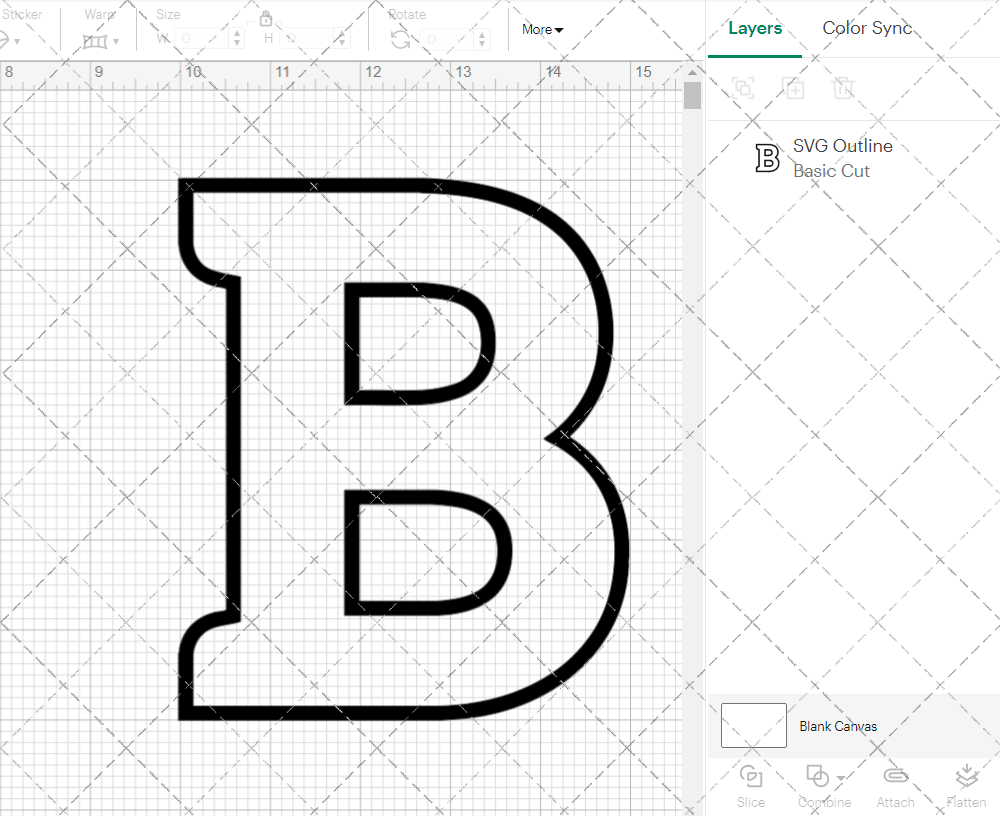Screen dimensions: 1000x816
Task: Click the Blank Canvas label
Action: (x=838, y=726)
